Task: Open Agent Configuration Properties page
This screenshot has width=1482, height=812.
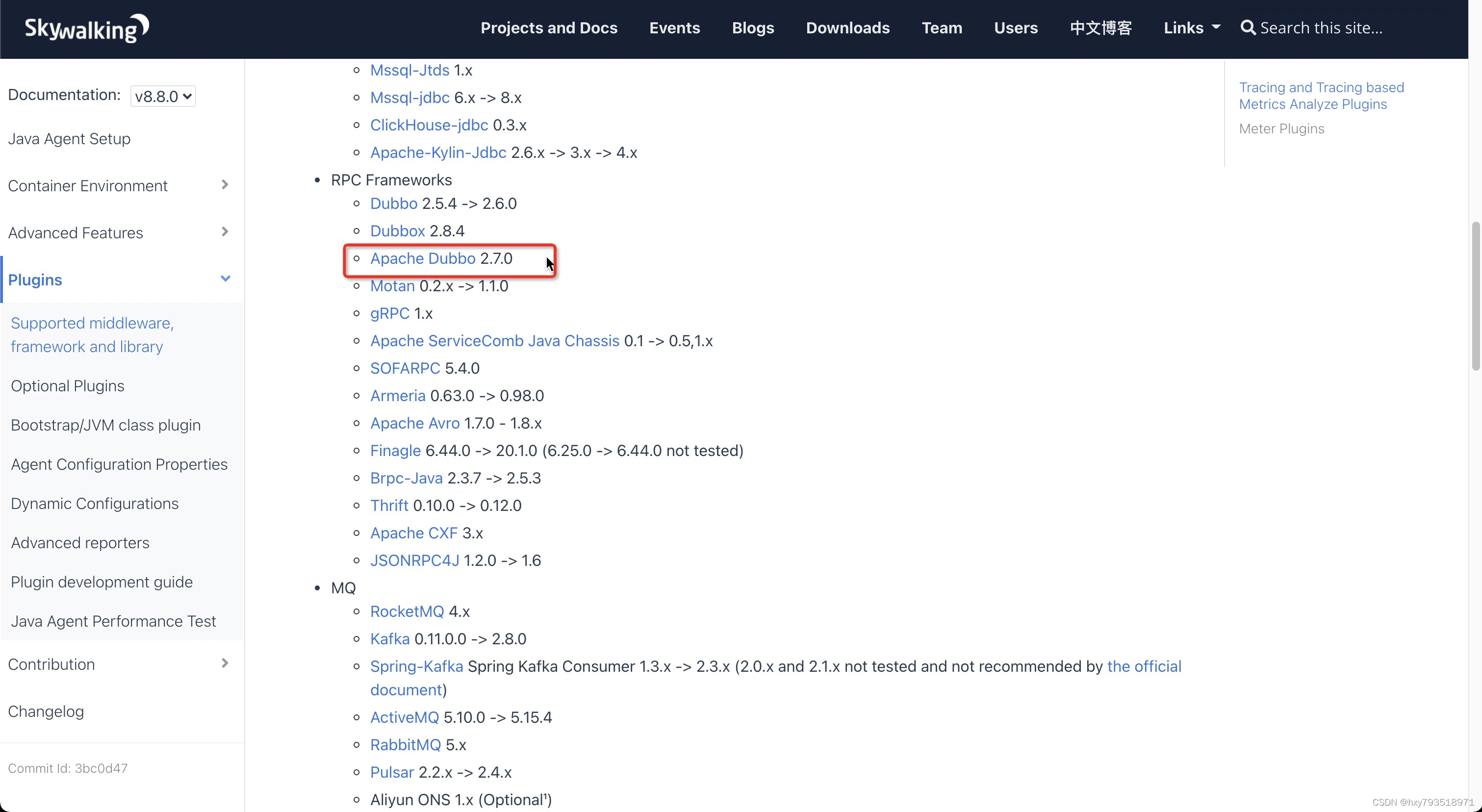Action: tap(119, 464)
